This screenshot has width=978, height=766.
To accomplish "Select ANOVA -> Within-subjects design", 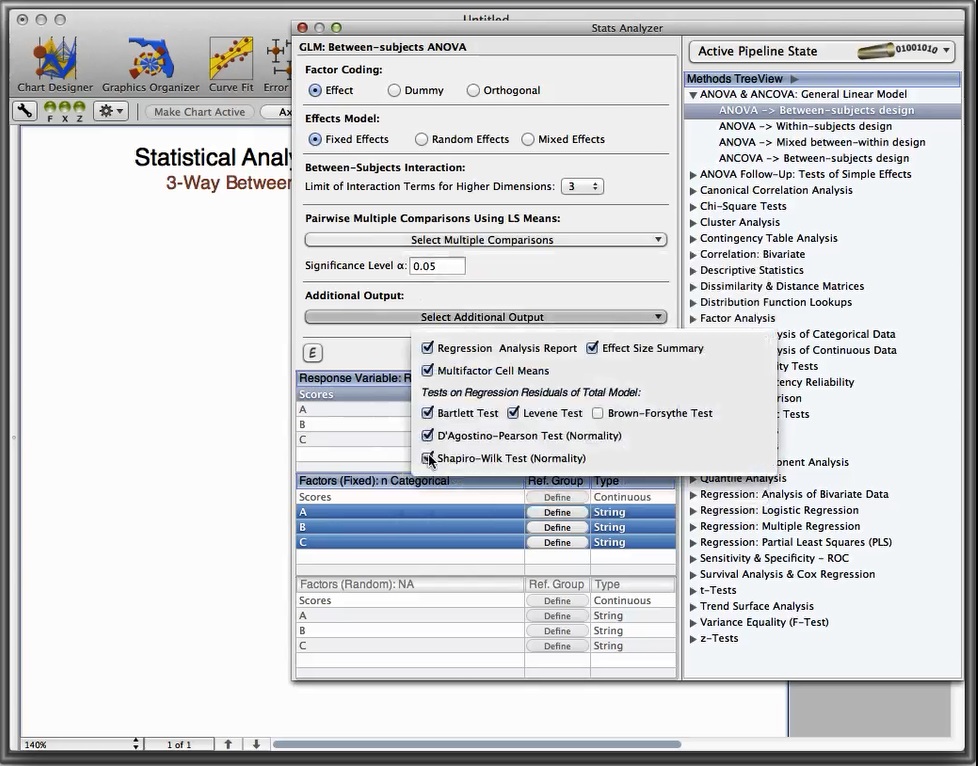I will point(805,127).
